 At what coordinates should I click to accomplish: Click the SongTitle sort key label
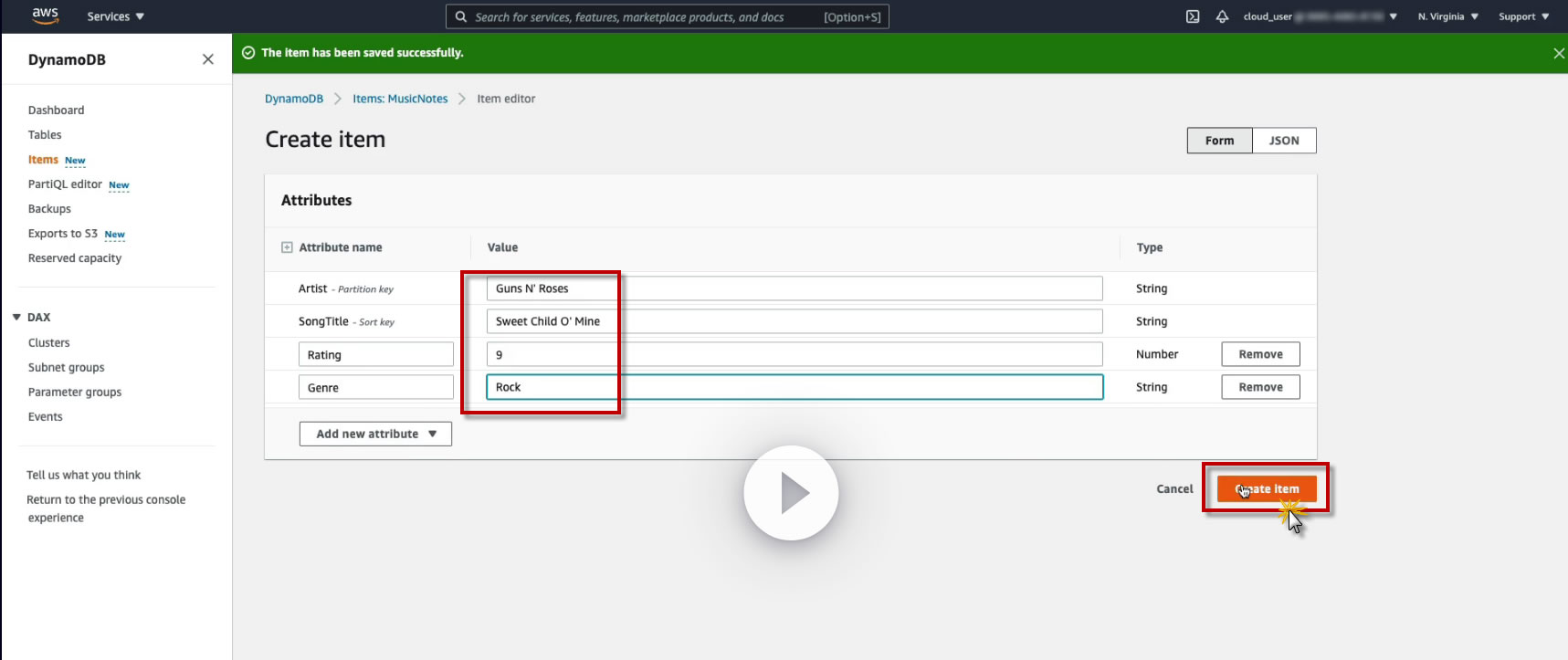[346, 321]
